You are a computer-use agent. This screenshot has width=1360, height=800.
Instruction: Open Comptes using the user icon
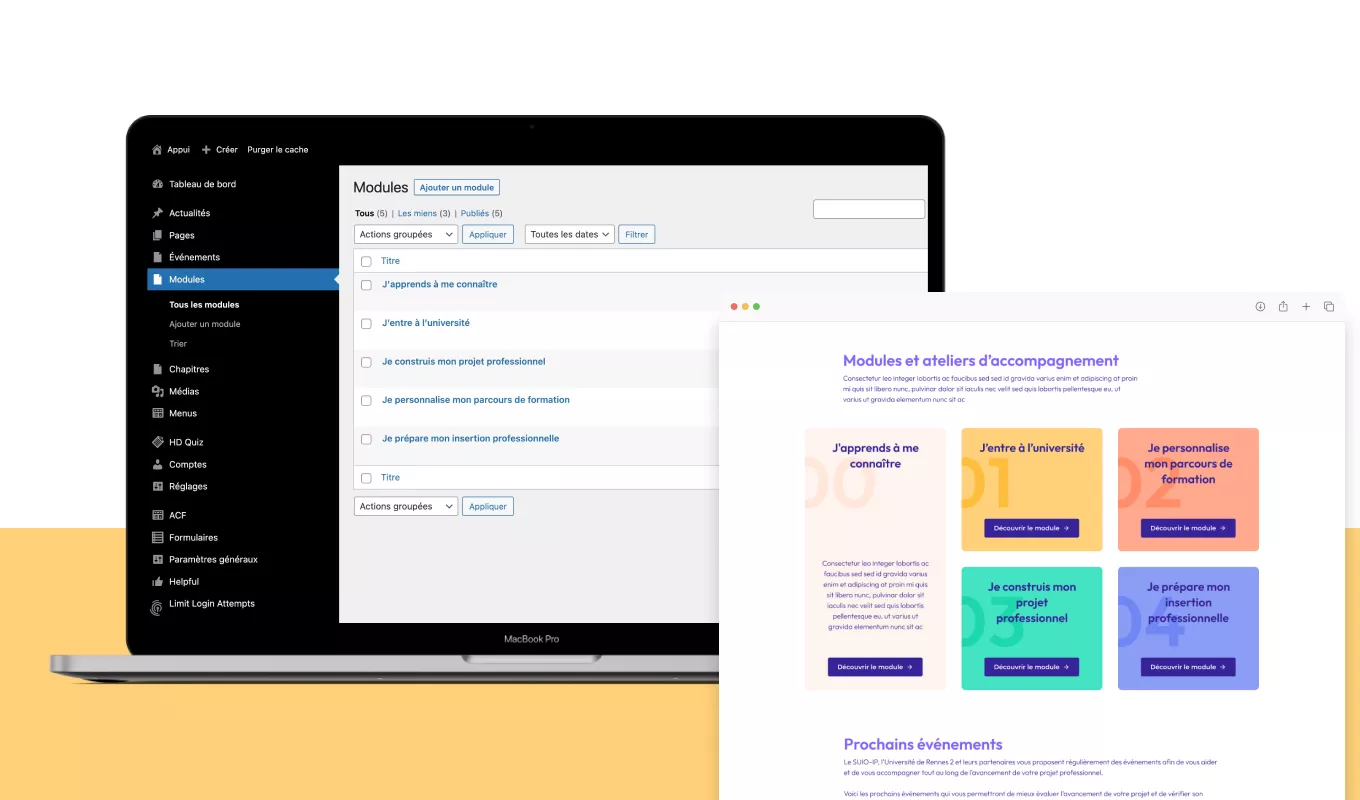click(x=157, y=464)
